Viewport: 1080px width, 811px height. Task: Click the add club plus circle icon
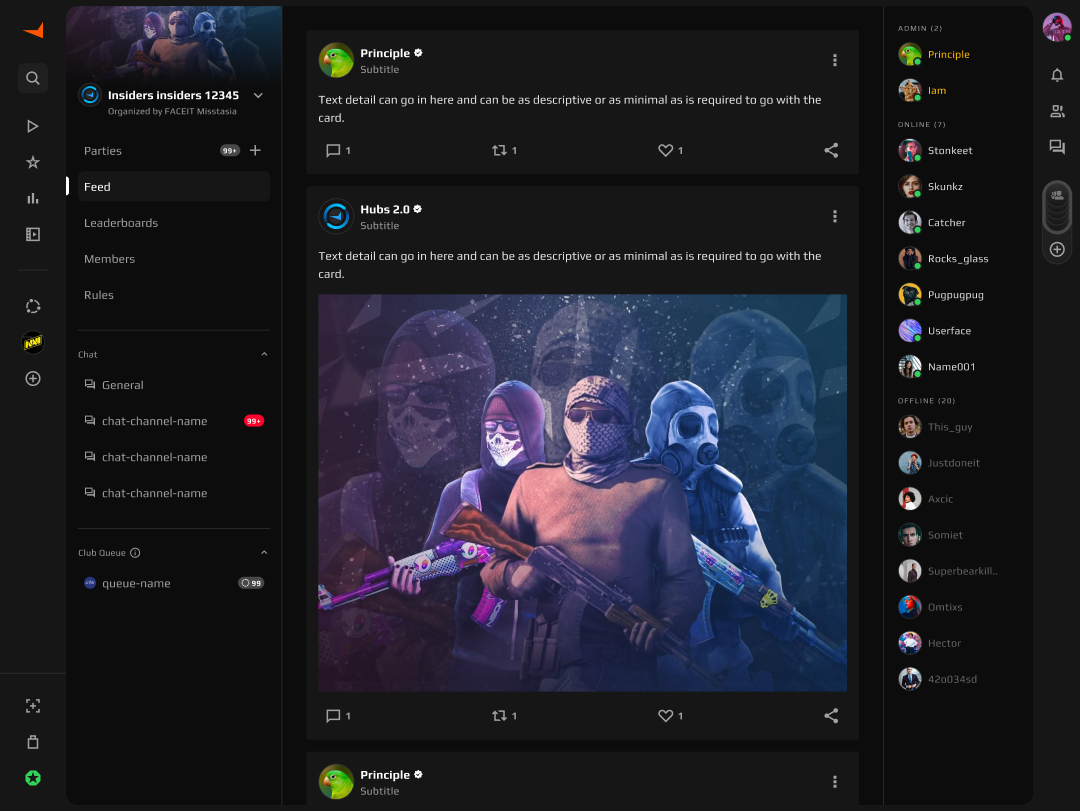[x=32, y=378]
